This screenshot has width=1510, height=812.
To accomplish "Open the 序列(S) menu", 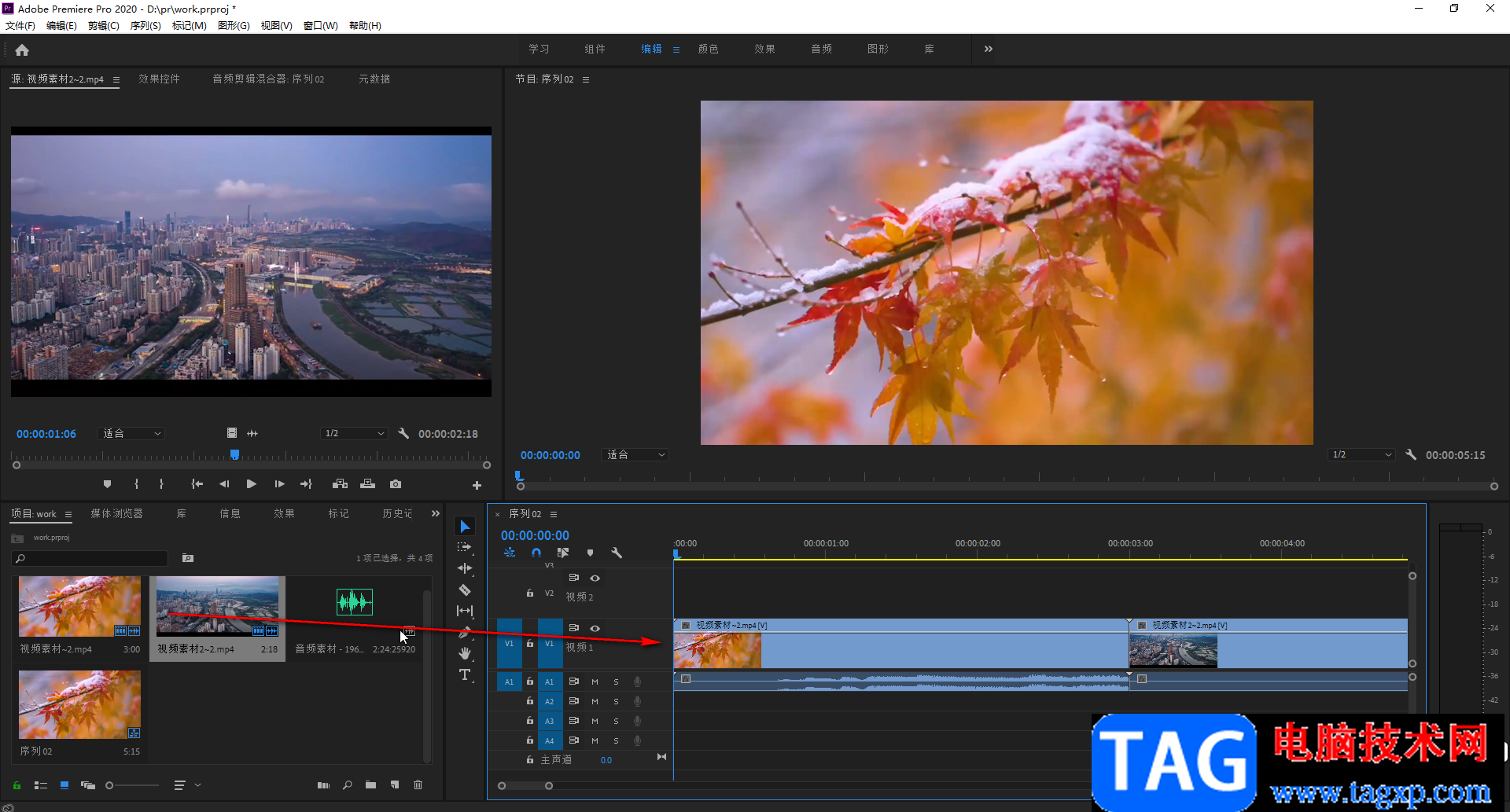I will coord(145,26).
